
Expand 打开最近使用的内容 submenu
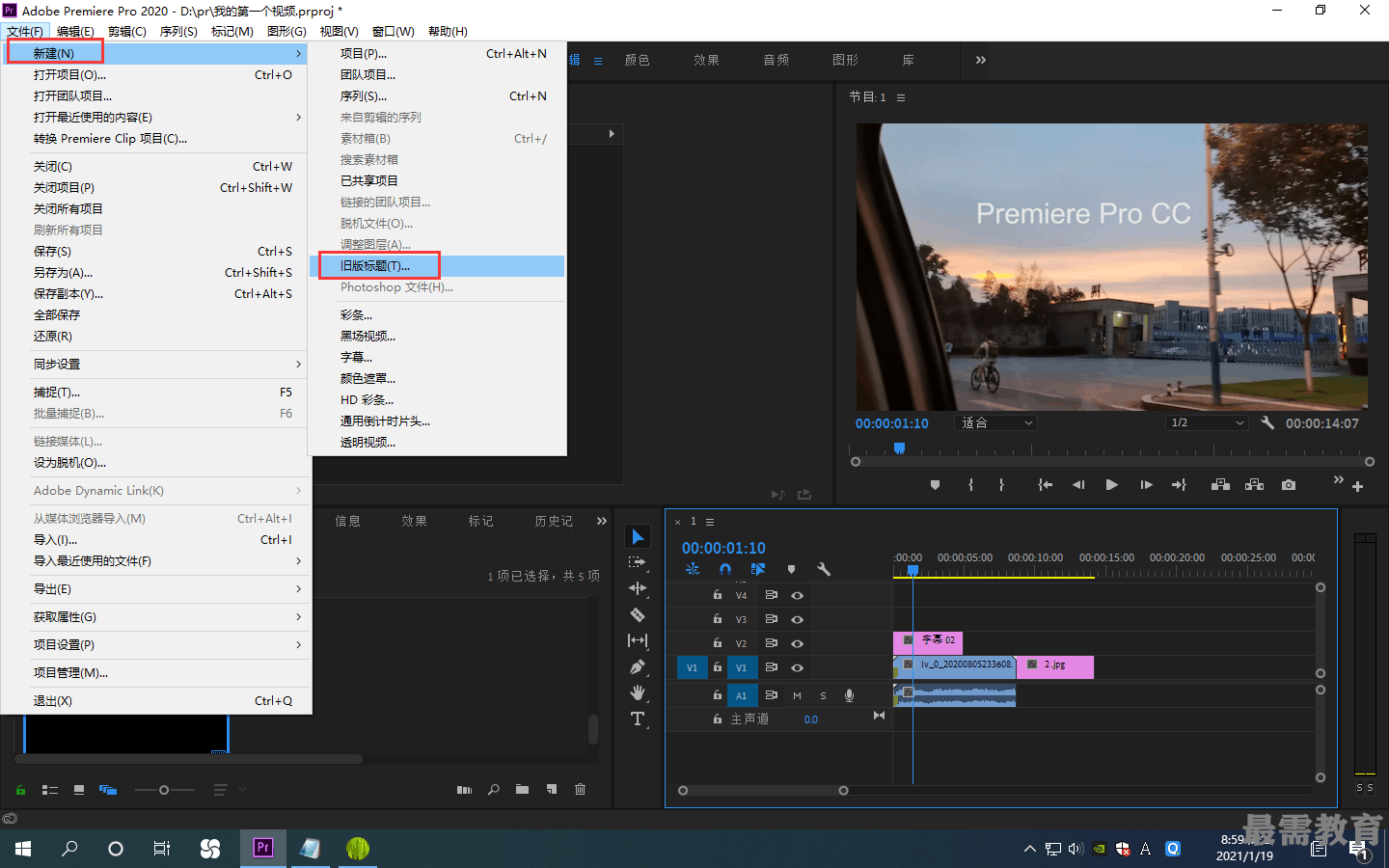(x=154, y=117)
